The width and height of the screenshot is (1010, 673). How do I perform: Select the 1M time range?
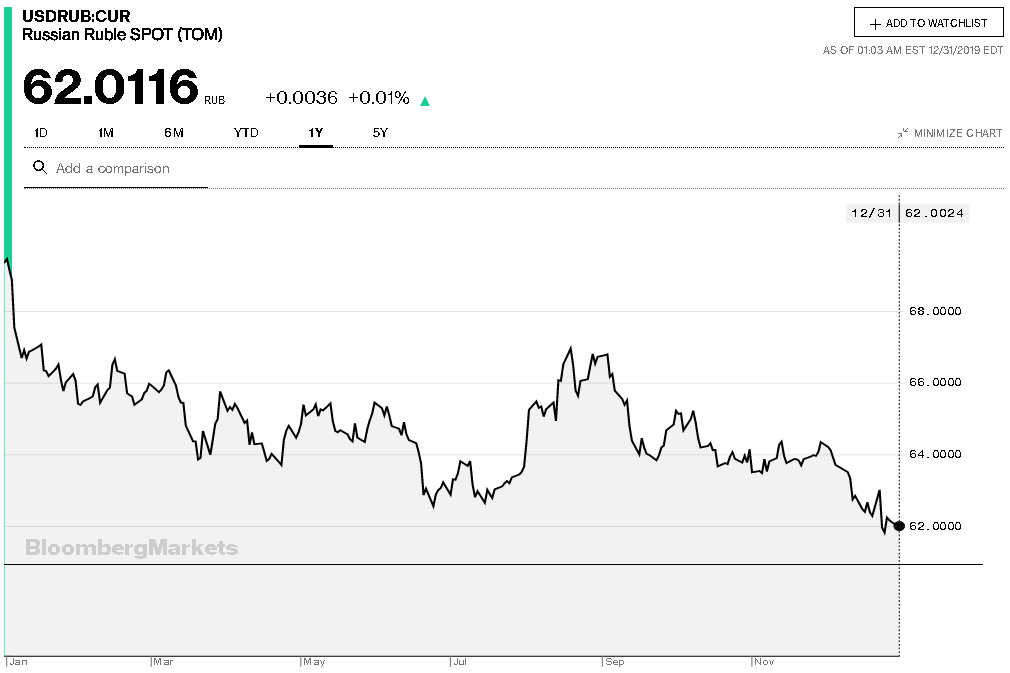[106, 133]
